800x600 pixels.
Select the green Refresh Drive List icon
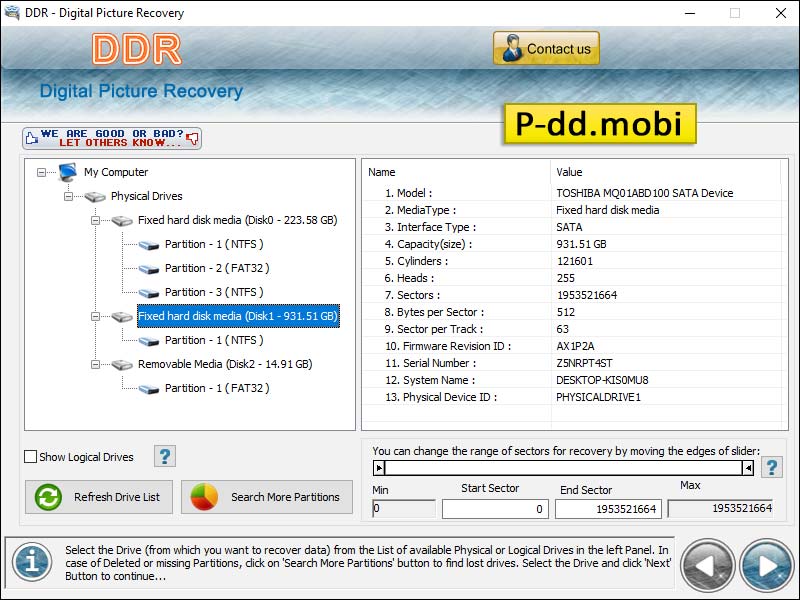pos(47,497)
